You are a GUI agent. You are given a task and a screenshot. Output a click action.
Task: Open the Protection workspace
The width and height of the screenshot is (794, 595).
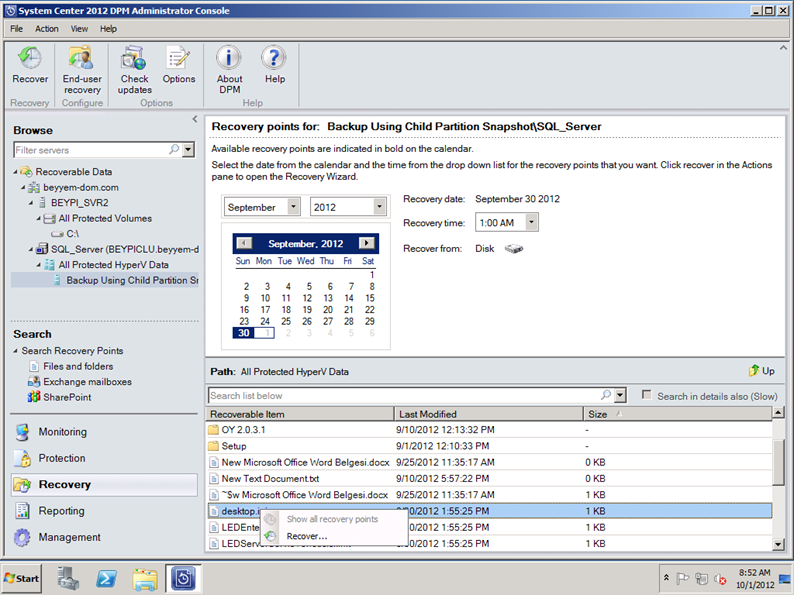(x=62, y=458)
